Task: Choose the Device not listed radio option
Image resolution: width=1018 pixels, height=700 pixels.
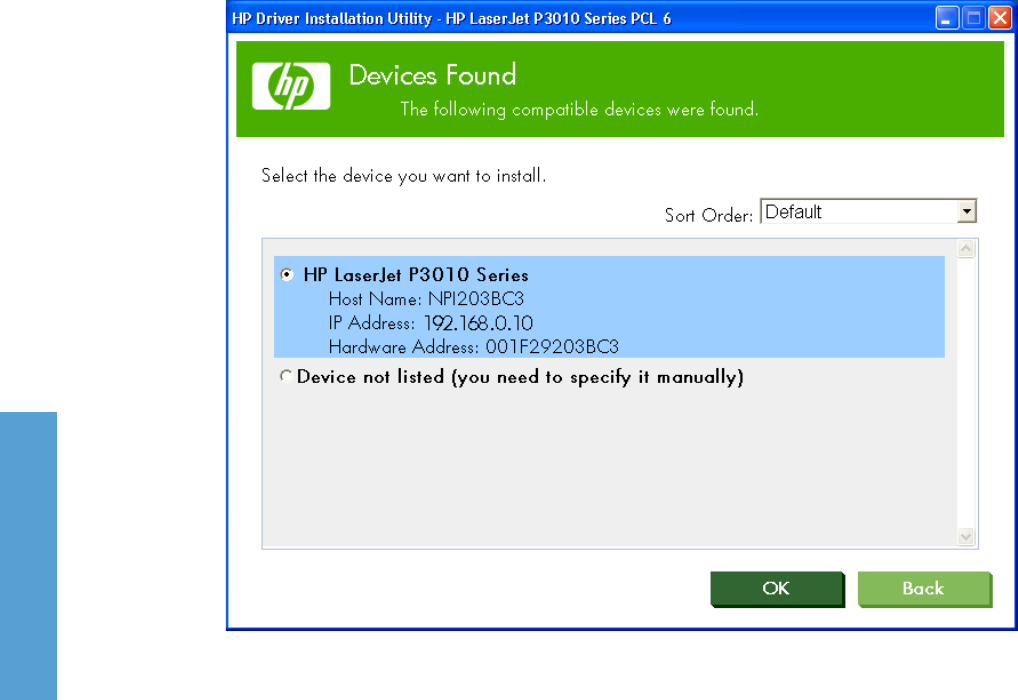Action: 286,376
